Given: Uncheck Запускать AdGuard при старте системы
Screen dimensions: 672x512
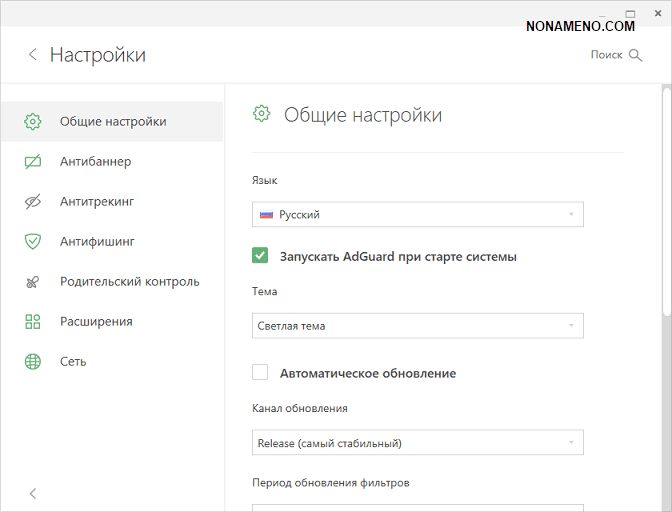Looking at the screenshot, I should [260, 256].
